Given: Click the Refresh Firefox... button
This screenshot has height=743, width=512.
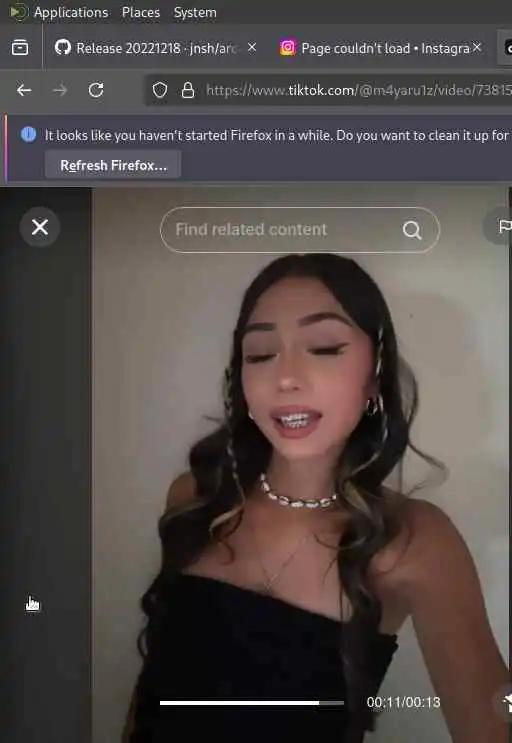Looking at the screenshot, I should tap(113, 165).
